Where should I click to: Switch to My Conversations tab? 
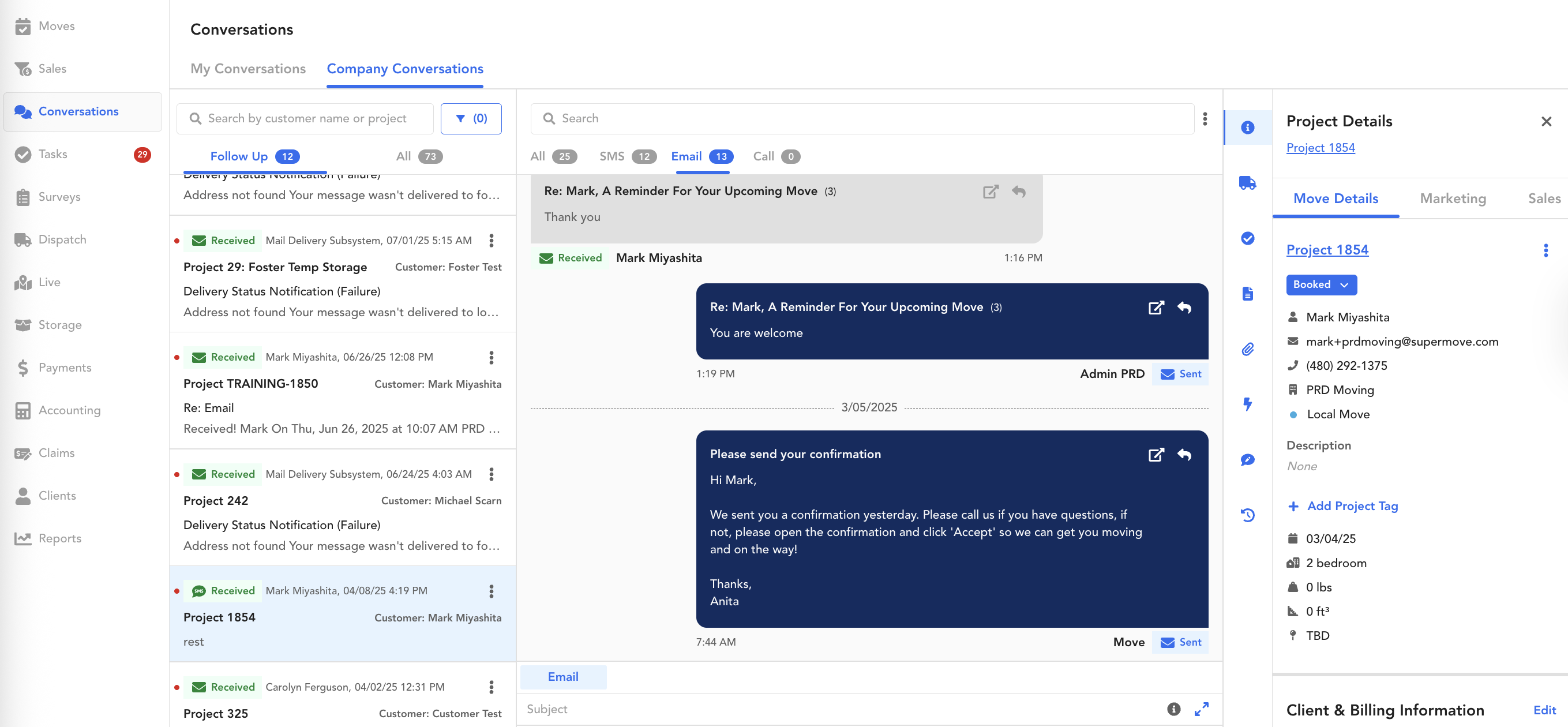click(247, 69)
